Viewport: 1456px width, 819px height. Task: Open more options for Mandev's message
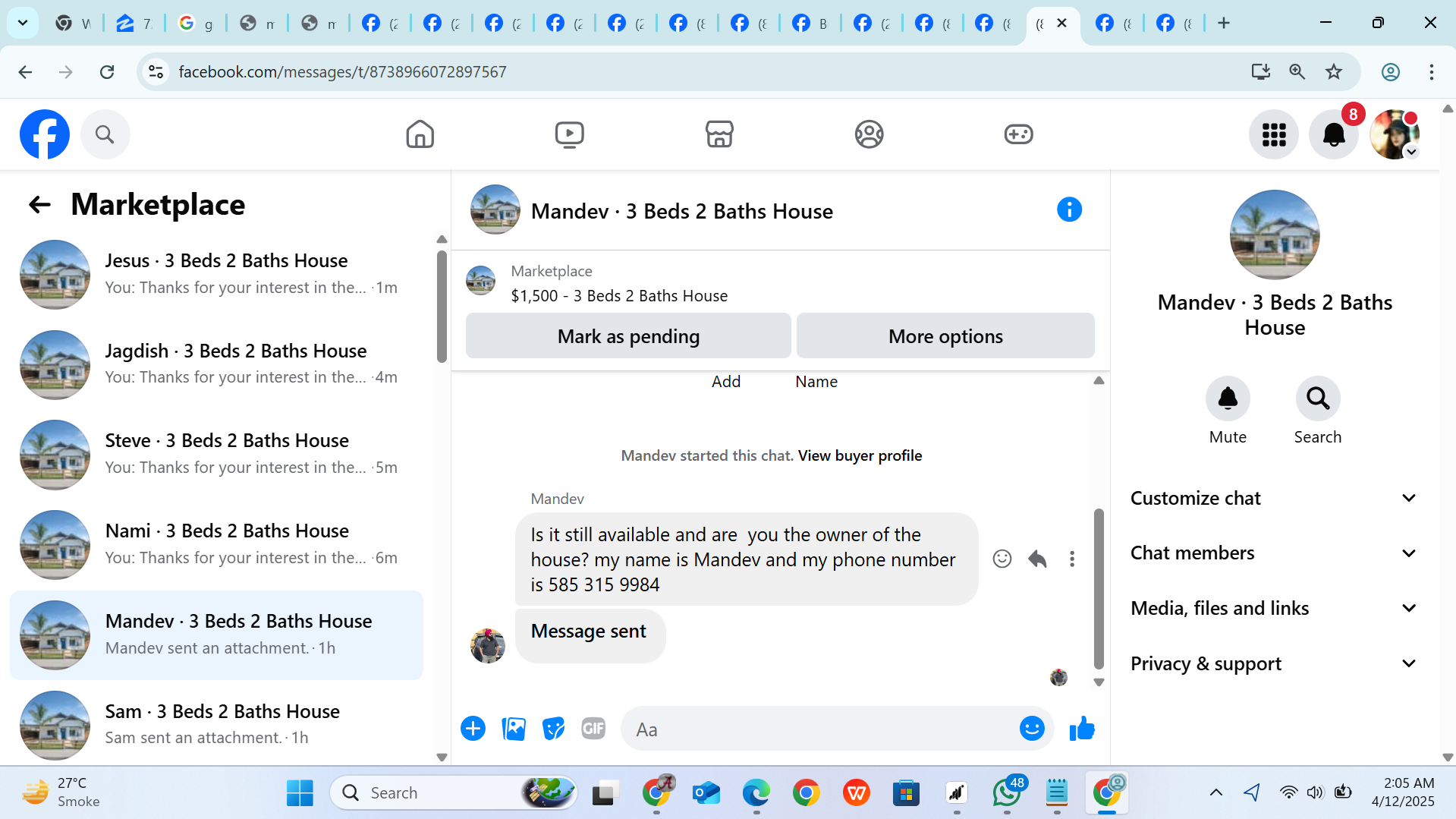pyautogui.click(x=1072, y=559)
